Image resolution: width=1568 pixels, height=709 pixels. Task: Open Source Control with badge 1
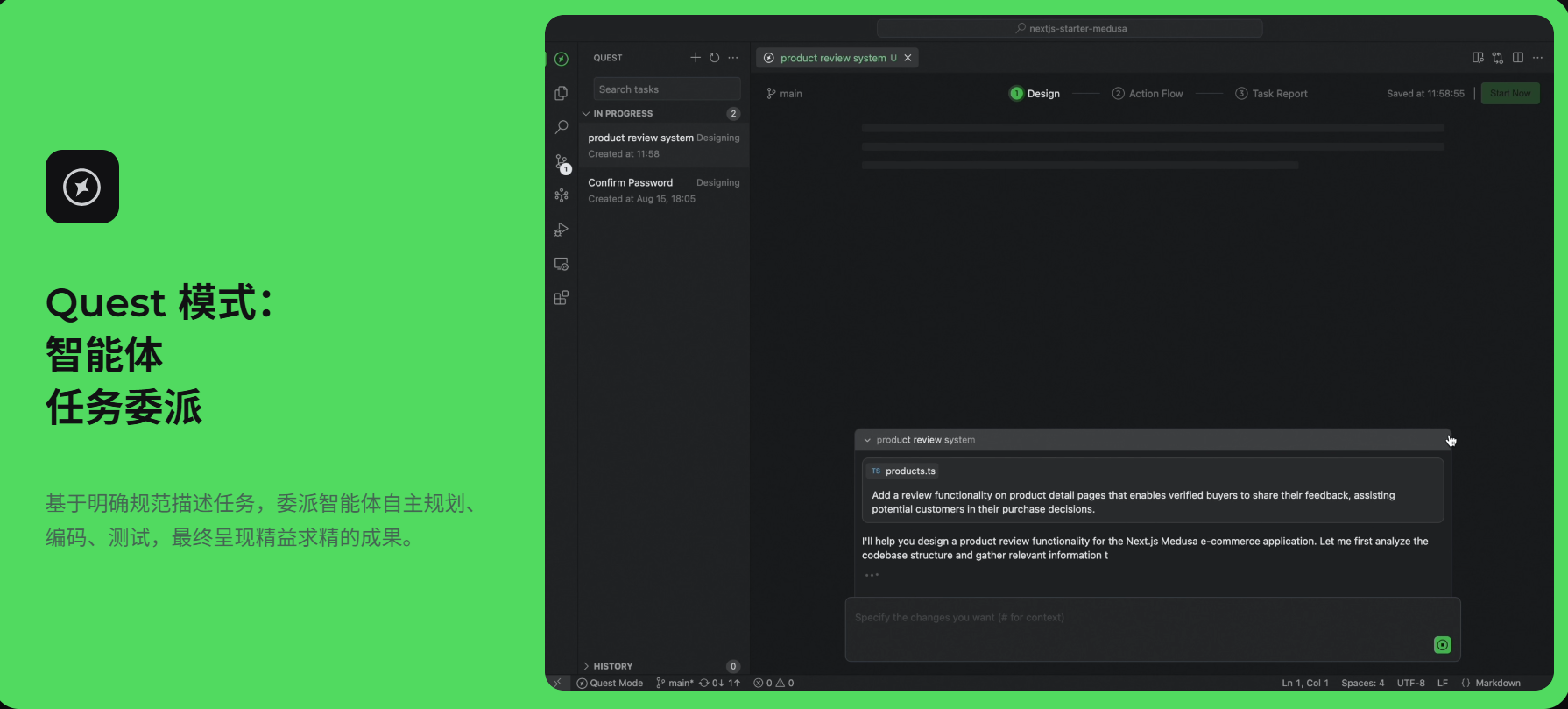pos(562,162)
